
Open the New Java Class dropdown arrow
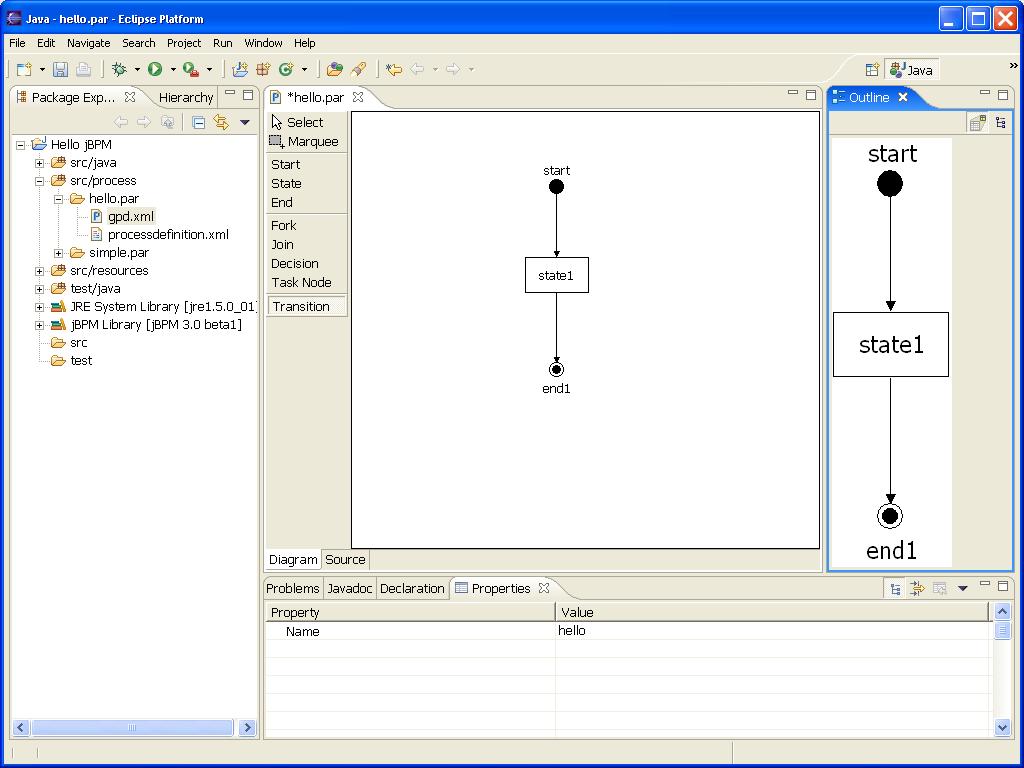(304, 69)
